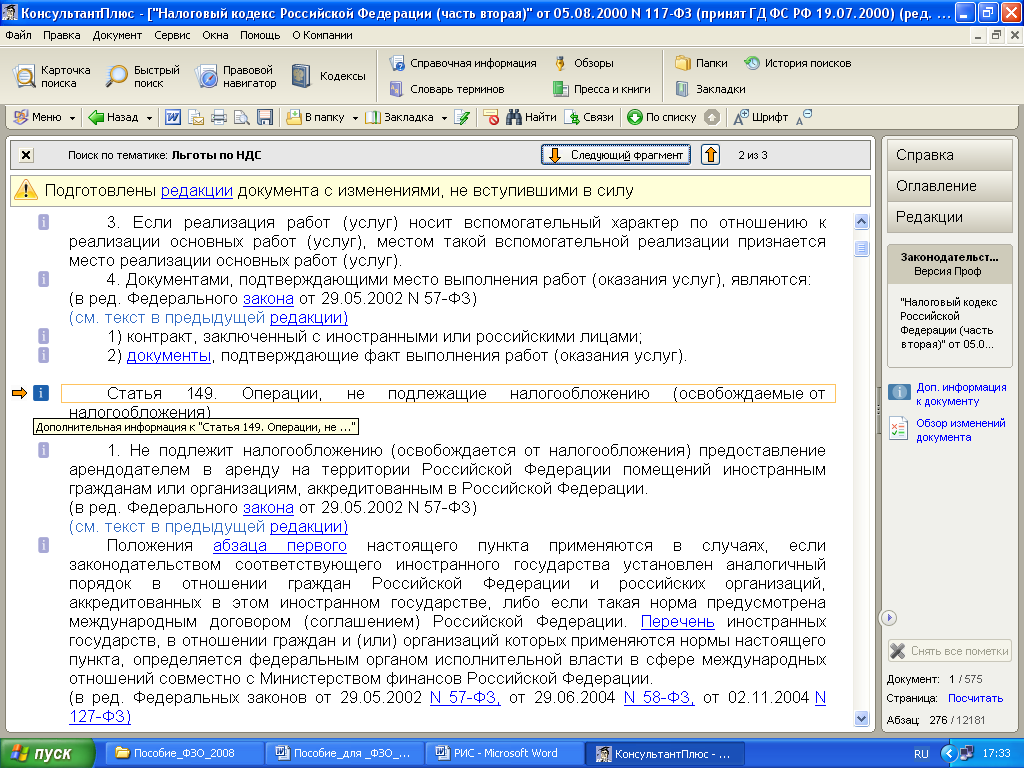Open Доп. информация к документу
Screen dimensions: 1024x768
(948, 394)
